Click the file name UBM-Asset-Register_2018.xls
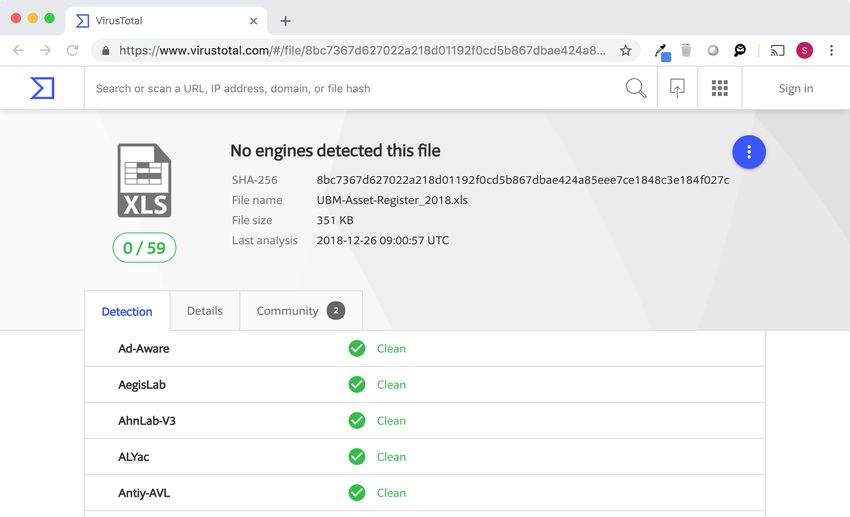The height and width of the screenshot is (517, 850). coord(392,200)
